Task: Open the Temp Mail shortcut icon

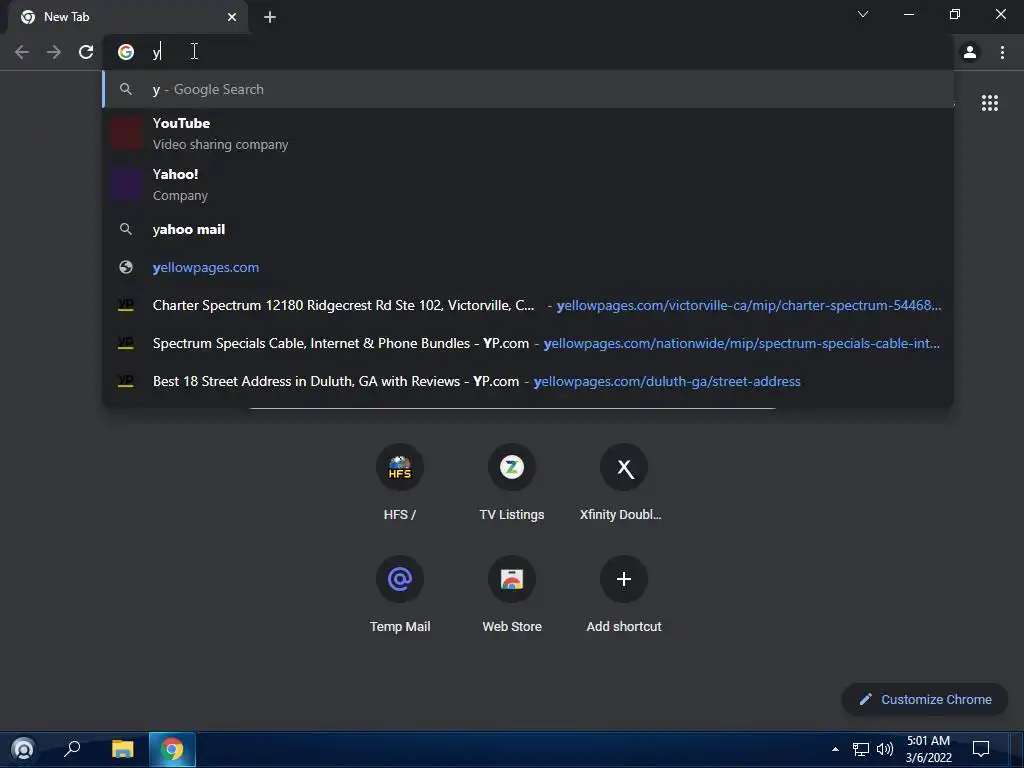Action: pos(400,579)
